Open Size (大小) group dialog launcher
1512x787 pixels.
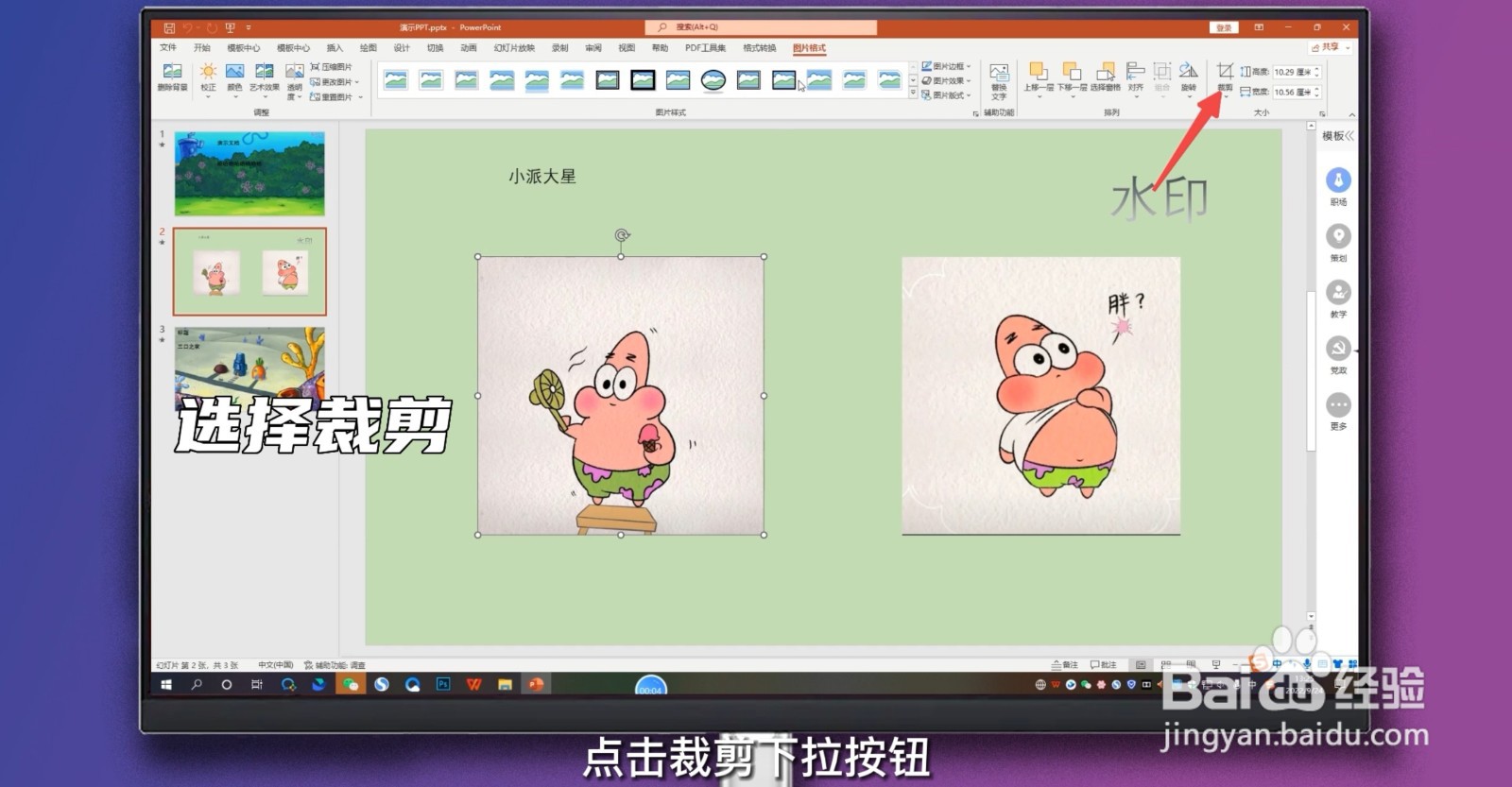pos(1322,113)
